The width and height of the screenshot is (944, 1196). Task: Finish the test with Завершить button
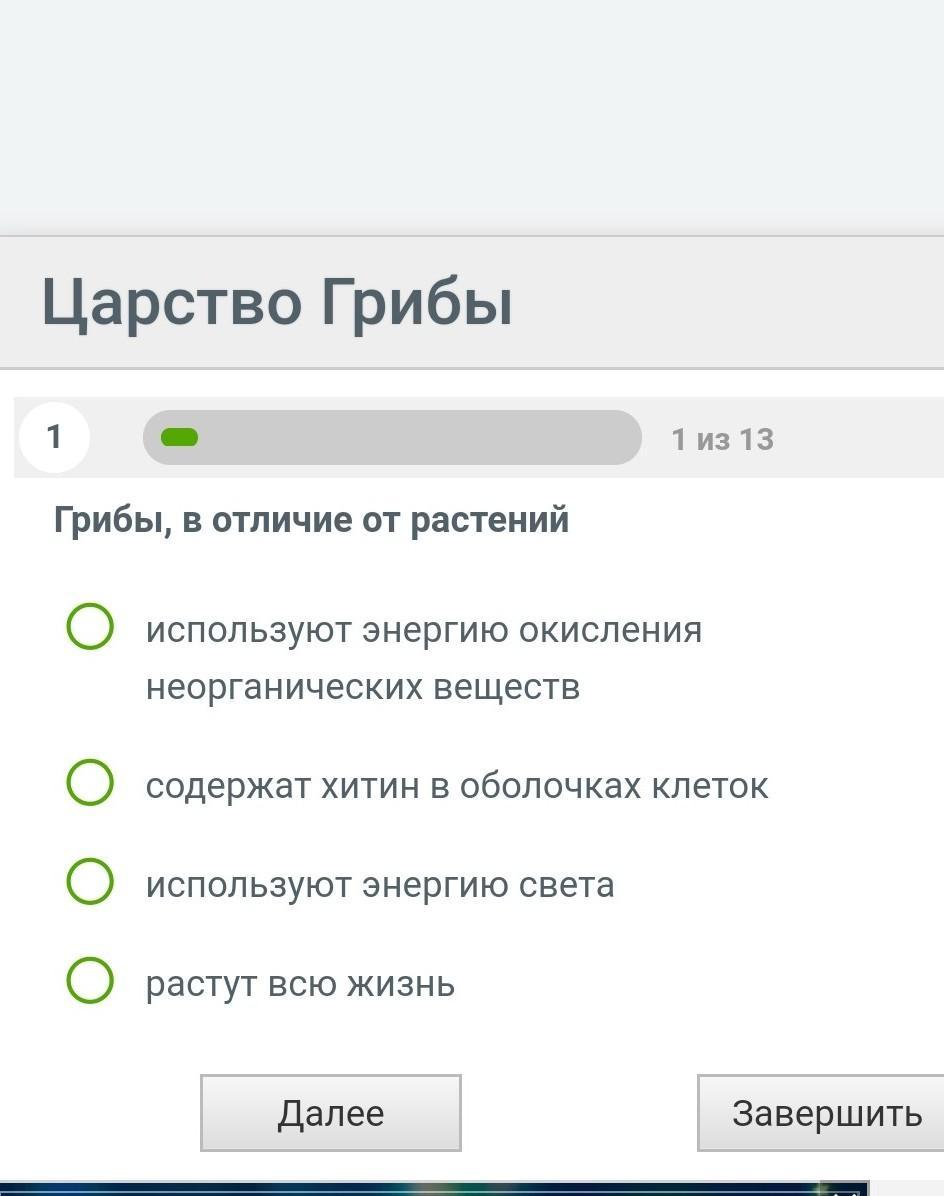tap(820, 1113)
